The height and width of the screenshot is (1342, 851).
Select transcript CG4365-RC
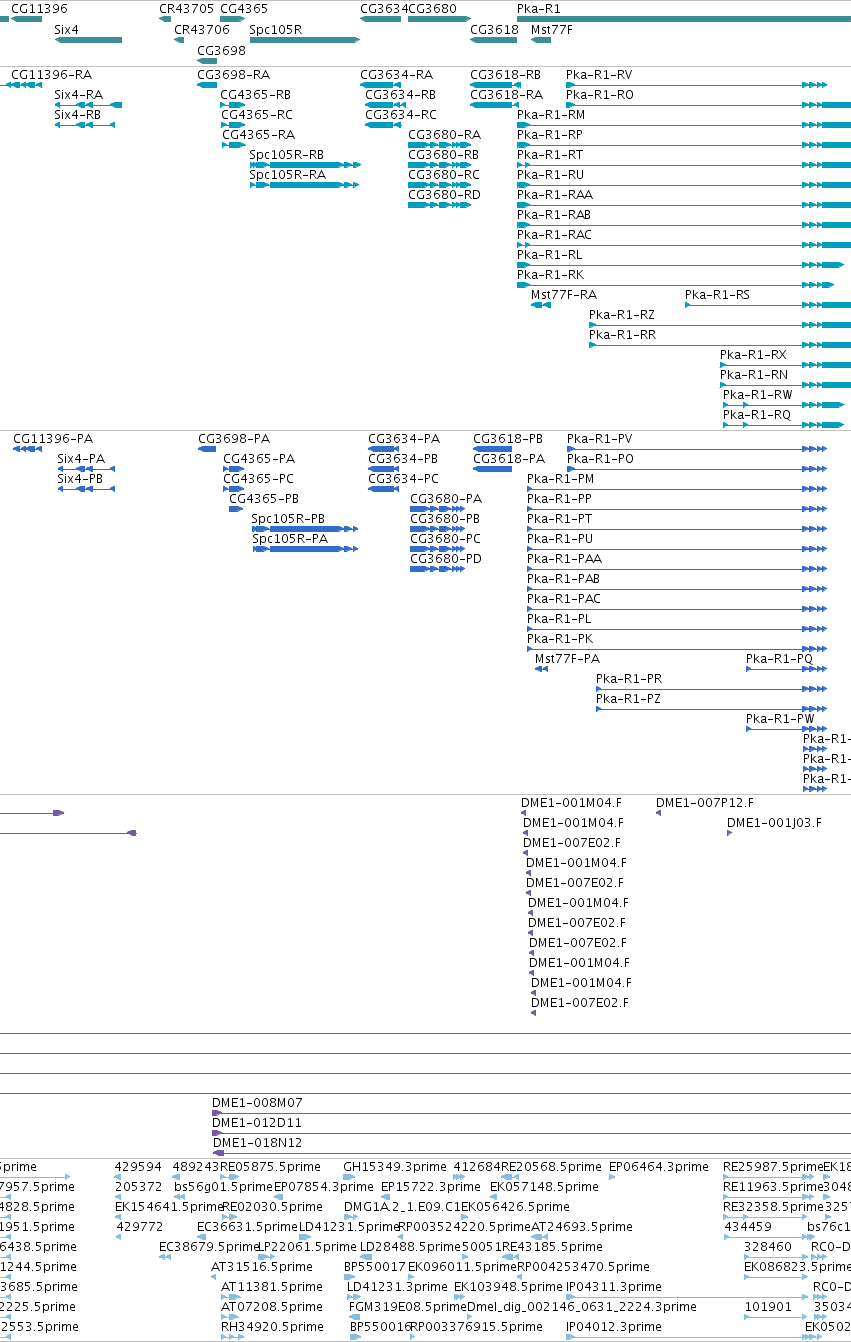[x=257, y=115]
